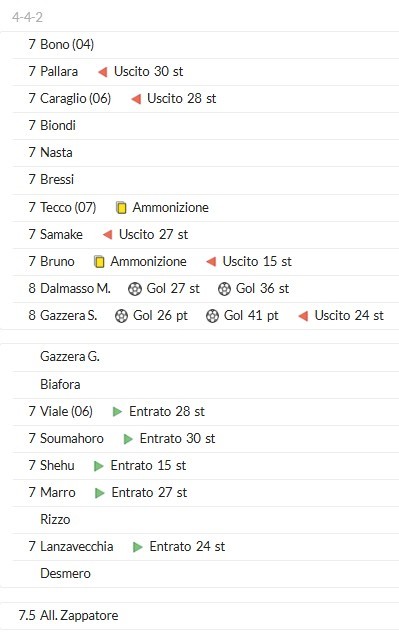
Task: Open coach All. Zappatore entry
Action: click(x=79, y=615)
